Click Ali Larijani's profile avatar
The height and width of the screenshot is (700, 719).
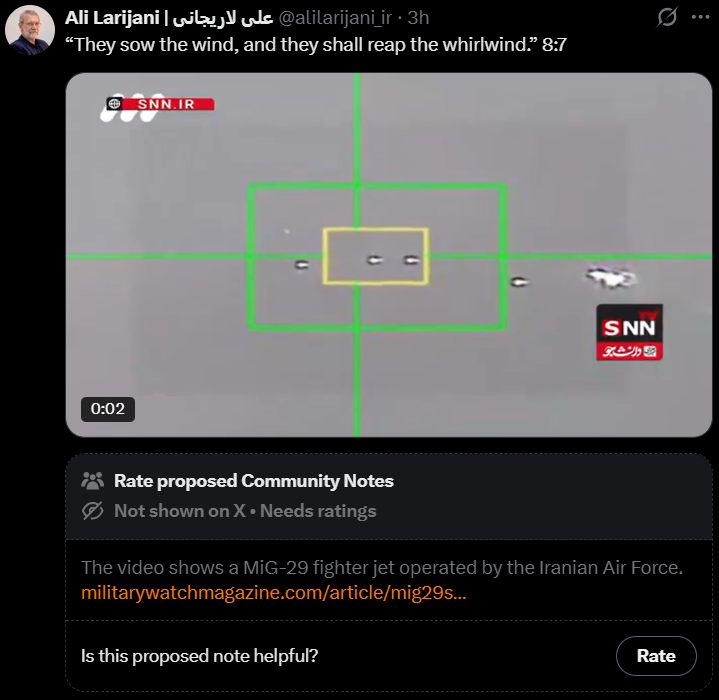[x=30, y=30]
